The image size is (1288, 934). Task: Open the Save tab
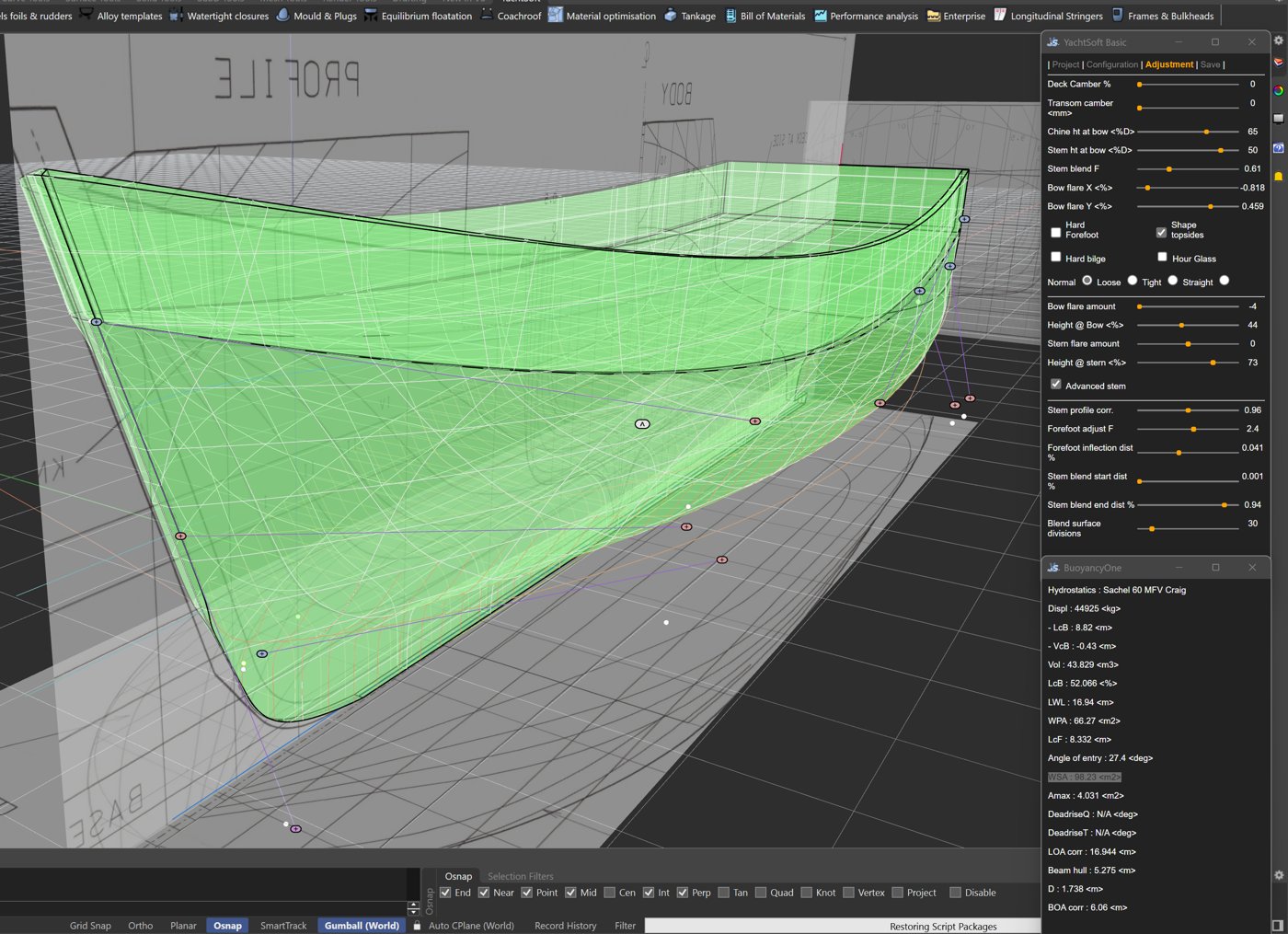coord(1210,64)
